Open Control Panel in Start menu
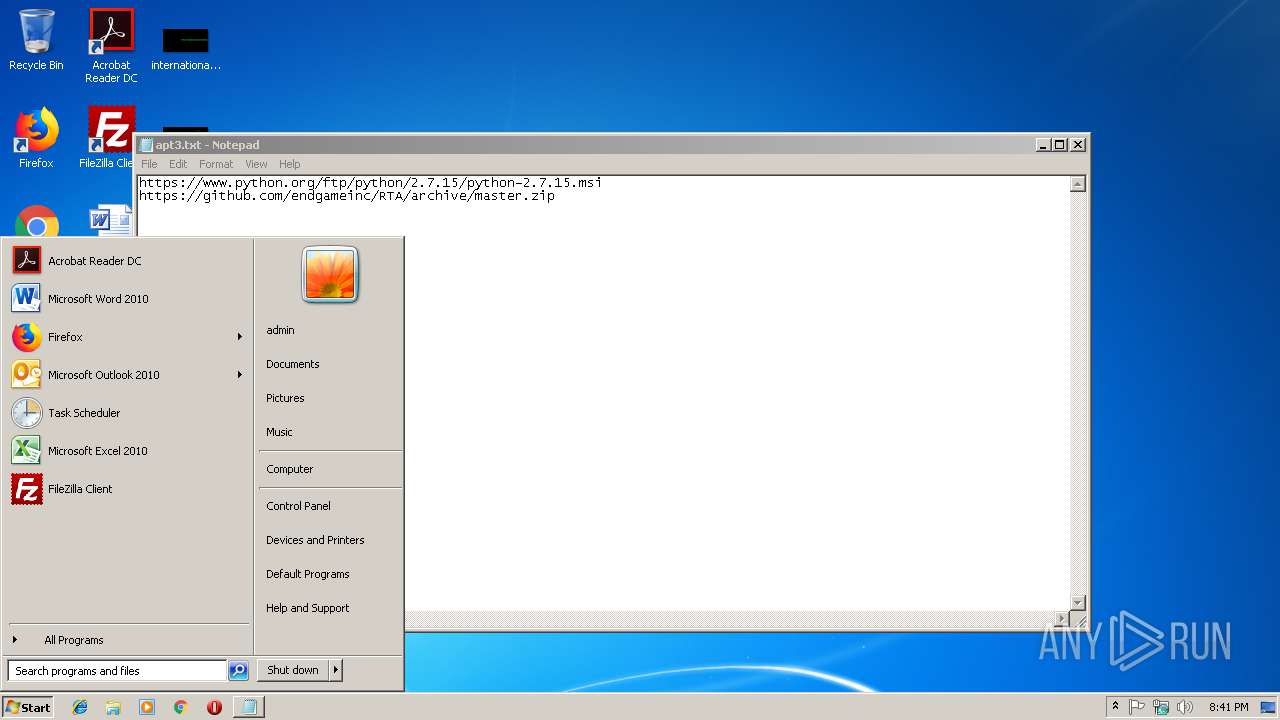Viewport: 1280px width, 720px height. click(x=330, y=506)
